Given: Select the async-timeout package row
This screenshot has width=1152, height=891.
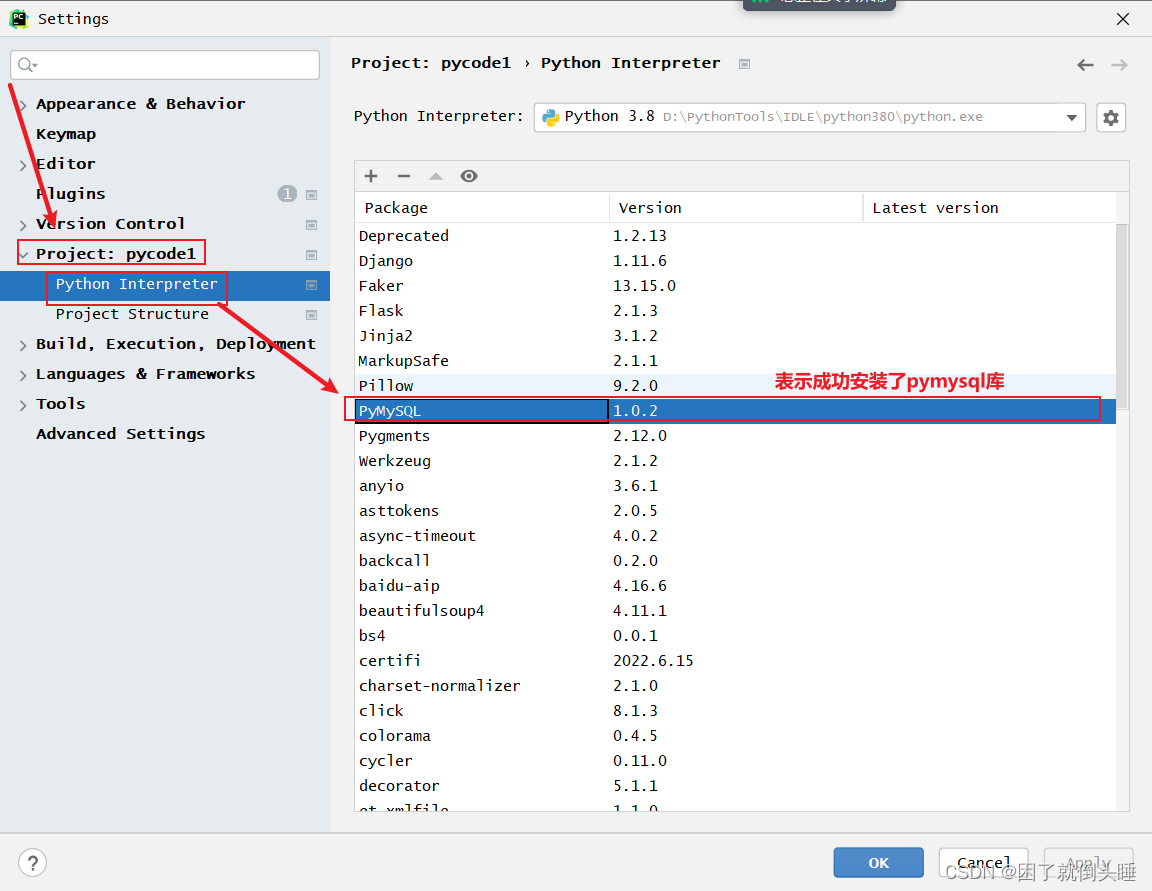Looking at the screenshot, I should (x=735, y=535).
